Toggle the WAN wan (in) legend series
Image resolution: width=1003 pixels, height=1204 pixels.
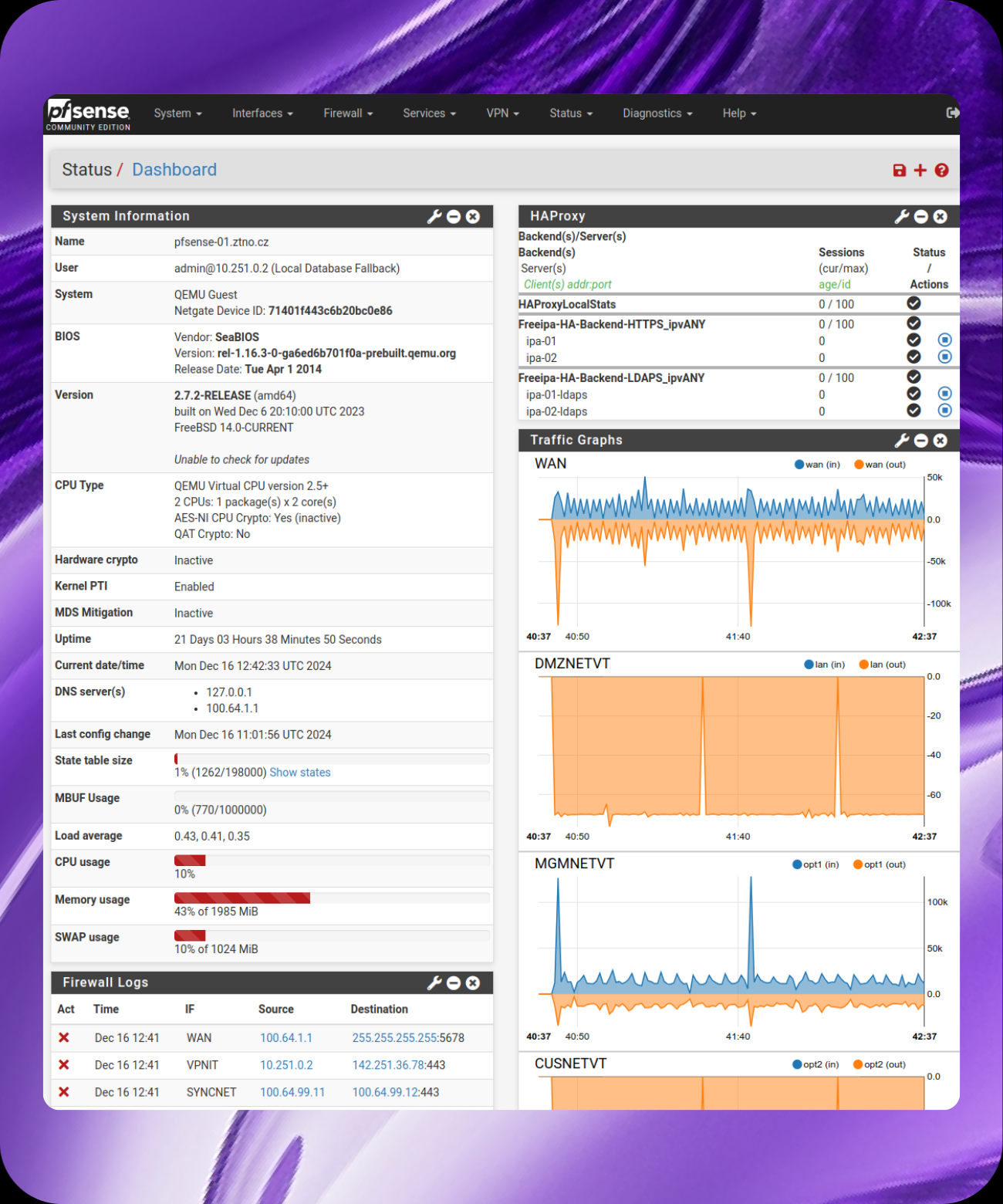(x=818, y=465)
